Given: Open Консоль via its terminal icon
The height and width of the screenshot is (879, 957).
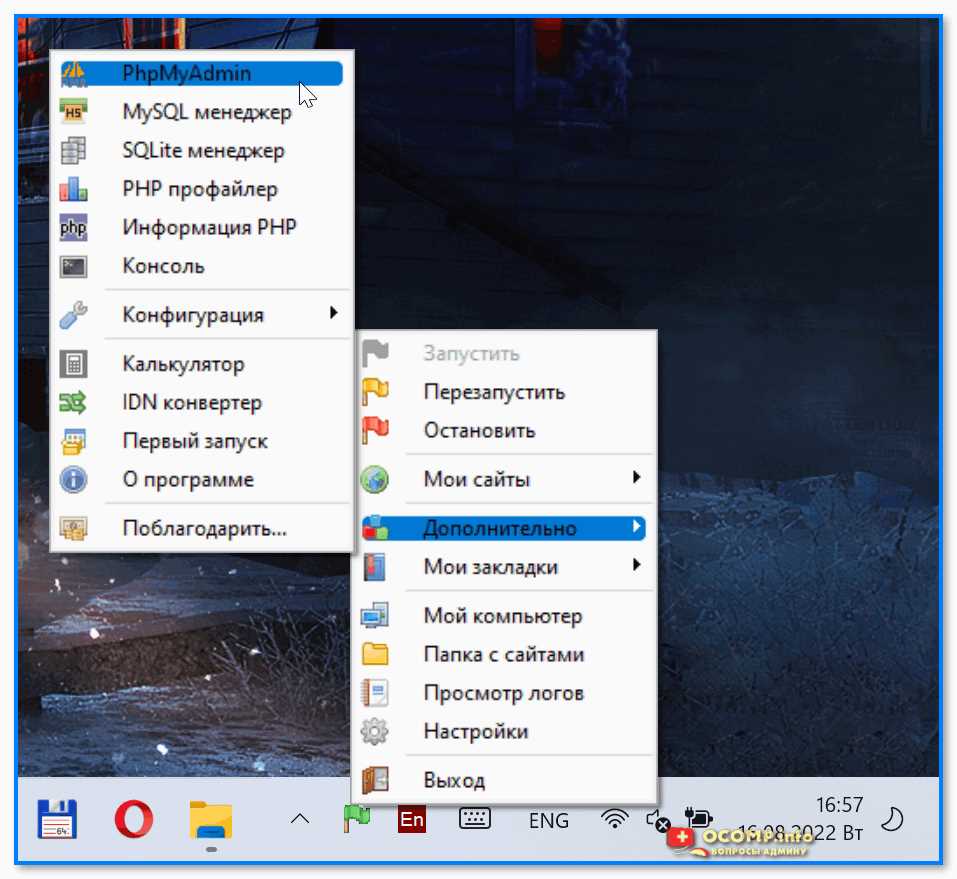Looking at the screenshot, I should [73, 267].
